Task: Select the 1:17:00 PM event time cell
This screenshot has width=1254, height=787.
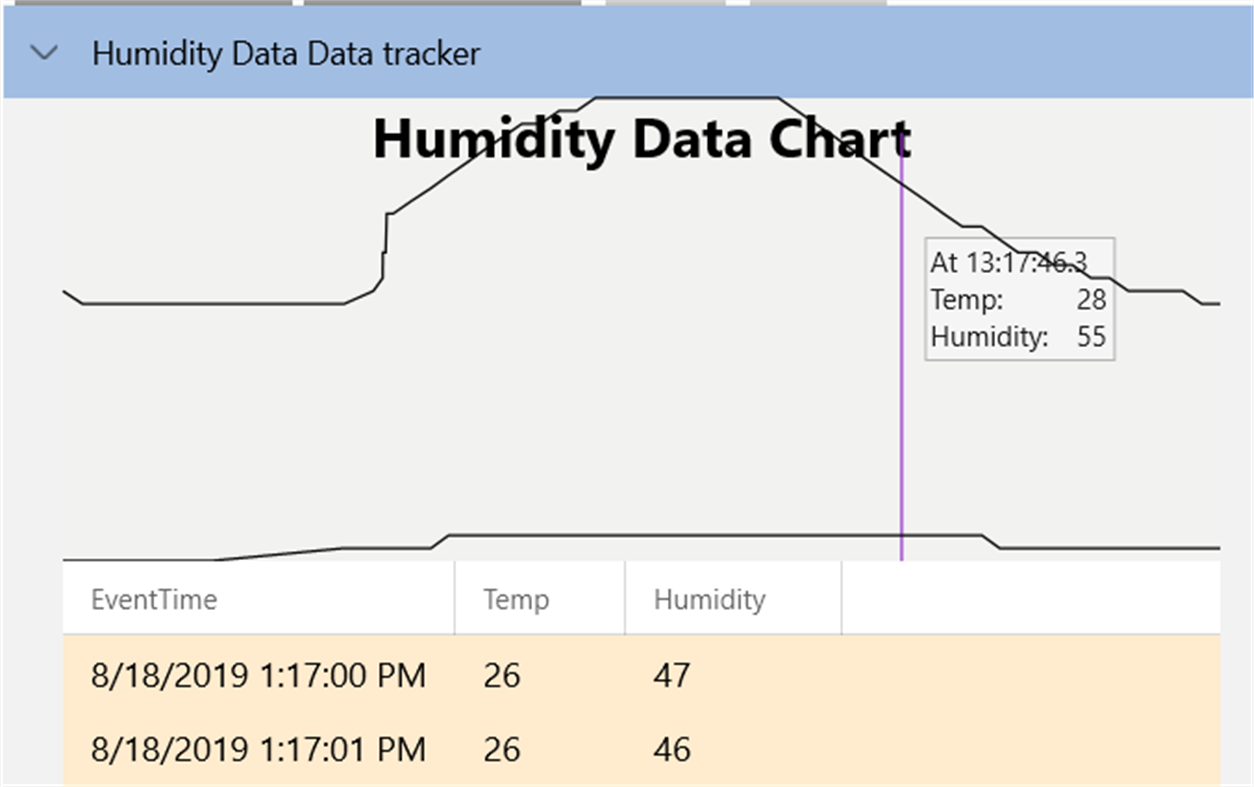Action: click(258, 675)
